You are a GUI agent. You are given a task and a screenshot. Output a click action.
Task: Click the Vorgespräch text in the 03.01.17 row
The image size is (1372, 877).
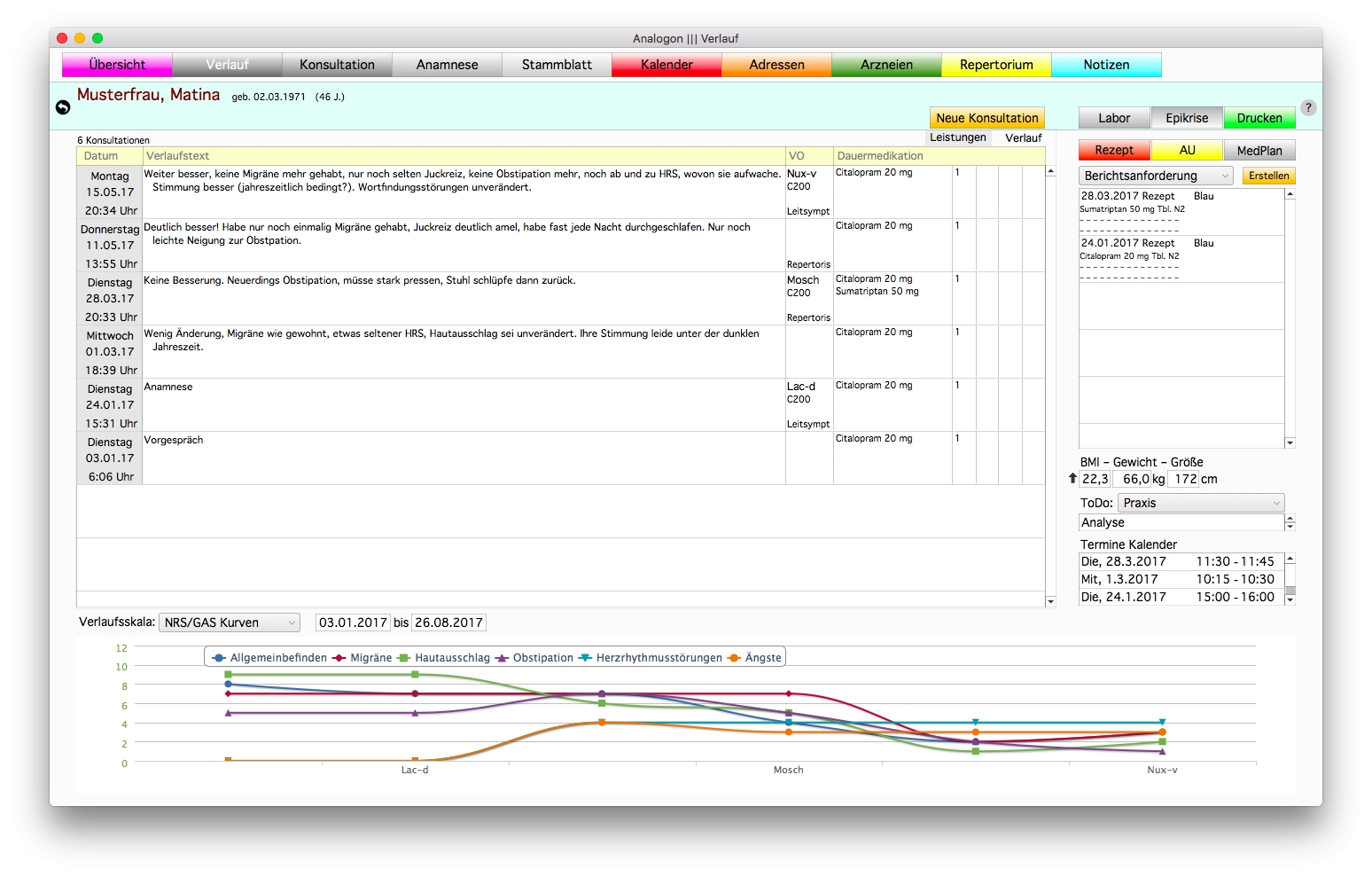(174, 440)
